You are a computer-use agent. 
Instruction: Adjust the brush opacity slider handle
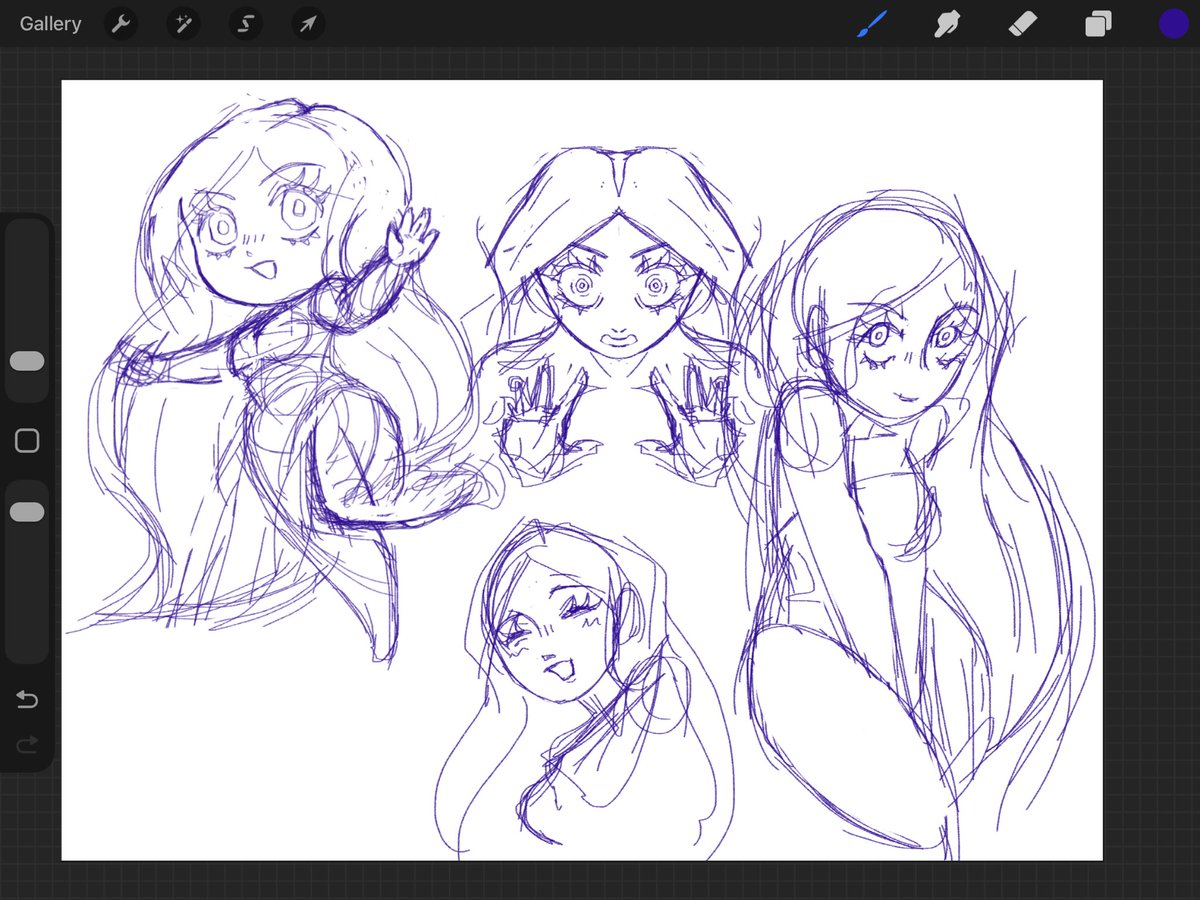click(27, 512)
